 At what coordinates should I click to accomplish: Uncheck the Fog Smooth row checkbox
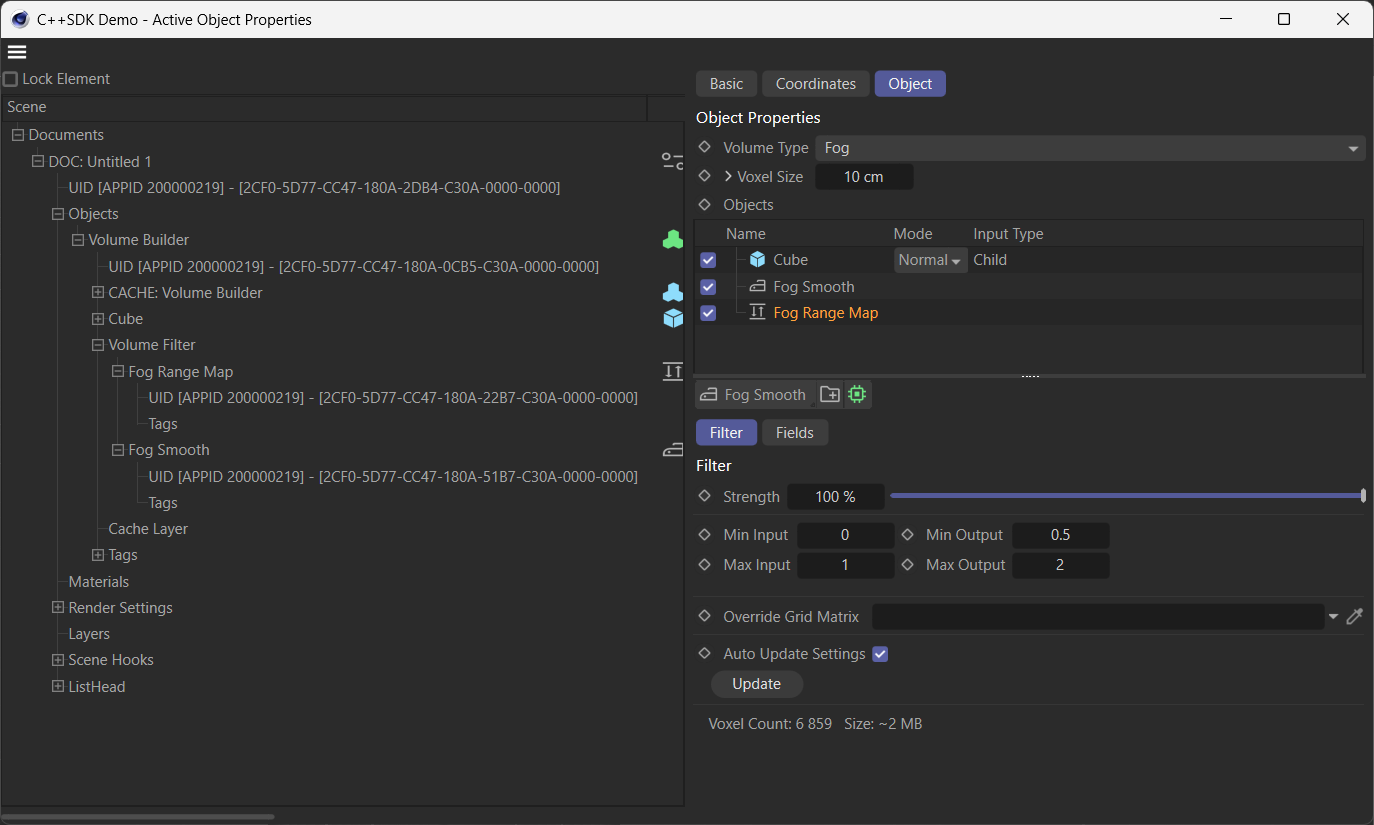click(x=708, y=287)
